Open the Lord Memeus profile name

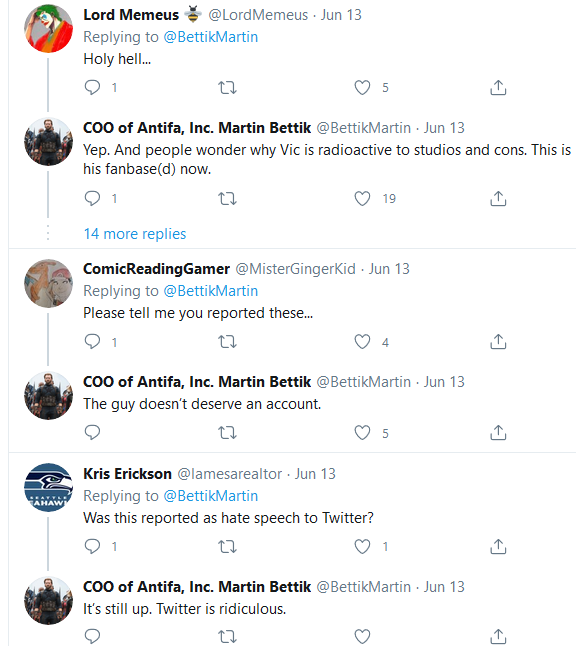[x=131, y=15]
